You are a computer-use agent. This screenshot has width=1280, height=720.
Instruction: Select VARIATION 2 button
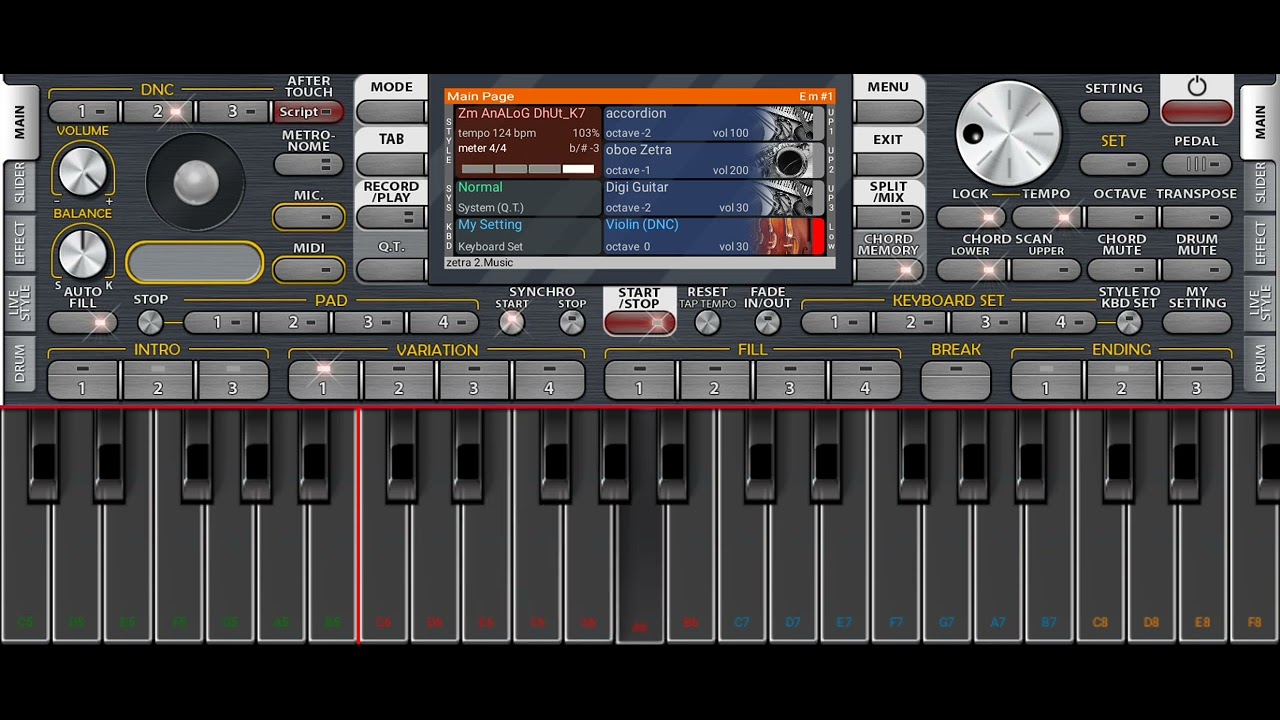398,380
